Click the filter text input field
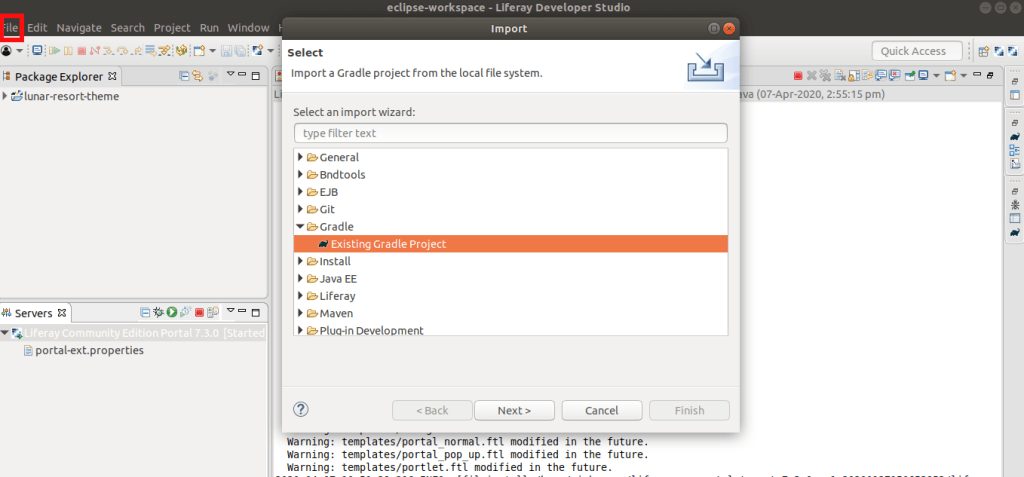The image size is (1024, 477). click(x=510, y=133)
